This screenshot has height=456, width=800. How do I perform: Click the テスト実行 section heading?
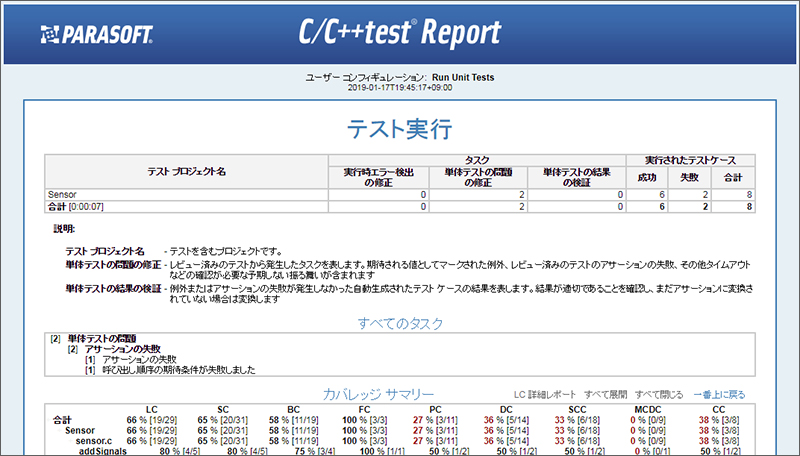pos(400,128)
